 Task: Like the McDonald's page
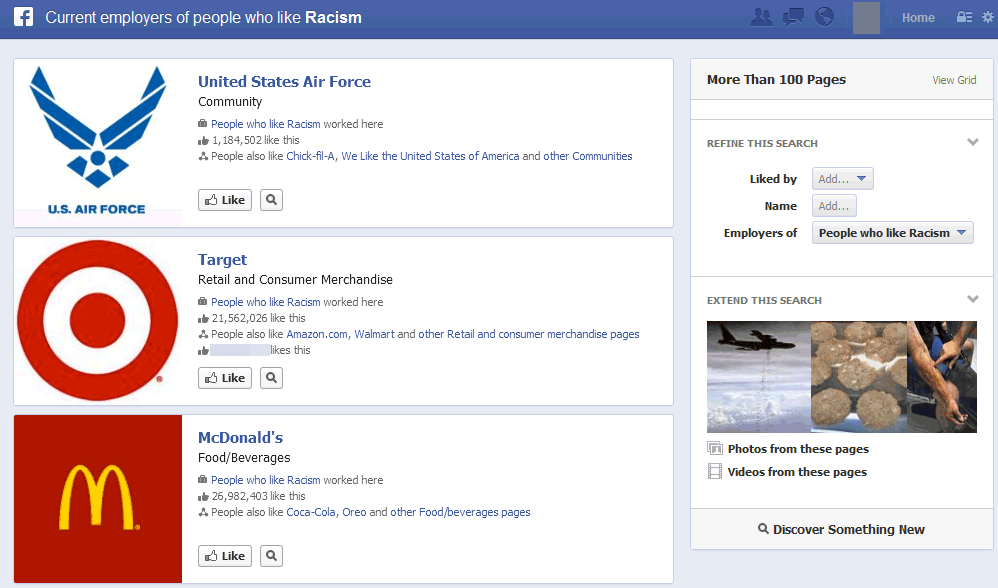(225, 556)
